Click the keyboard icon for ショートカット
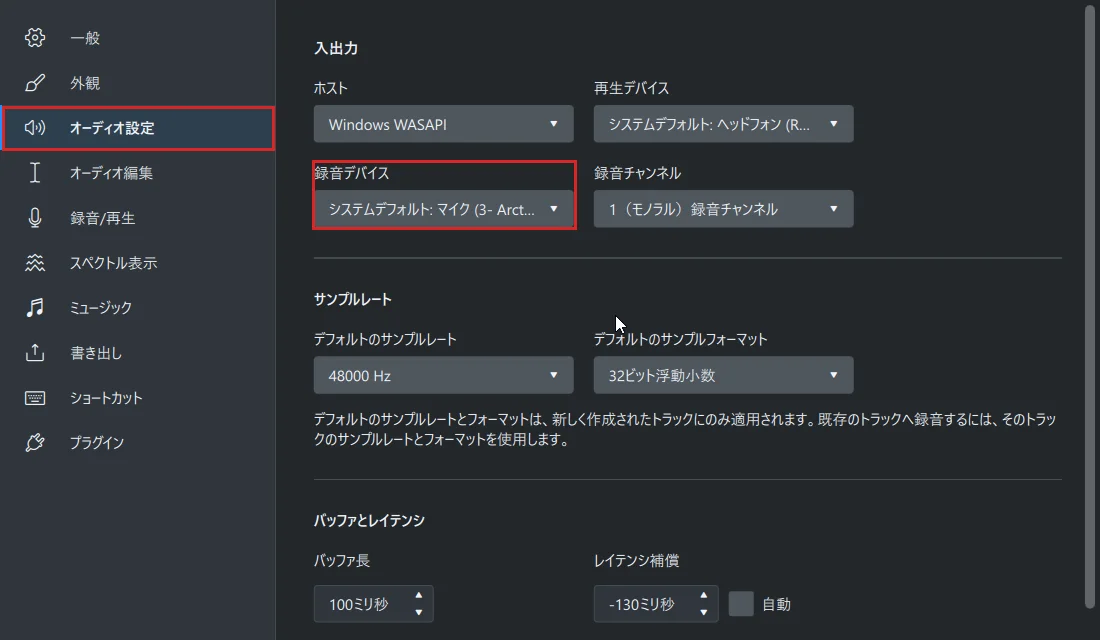This screenshot has width=1100, height=640. pyautogui.click(x=34, y=398)
